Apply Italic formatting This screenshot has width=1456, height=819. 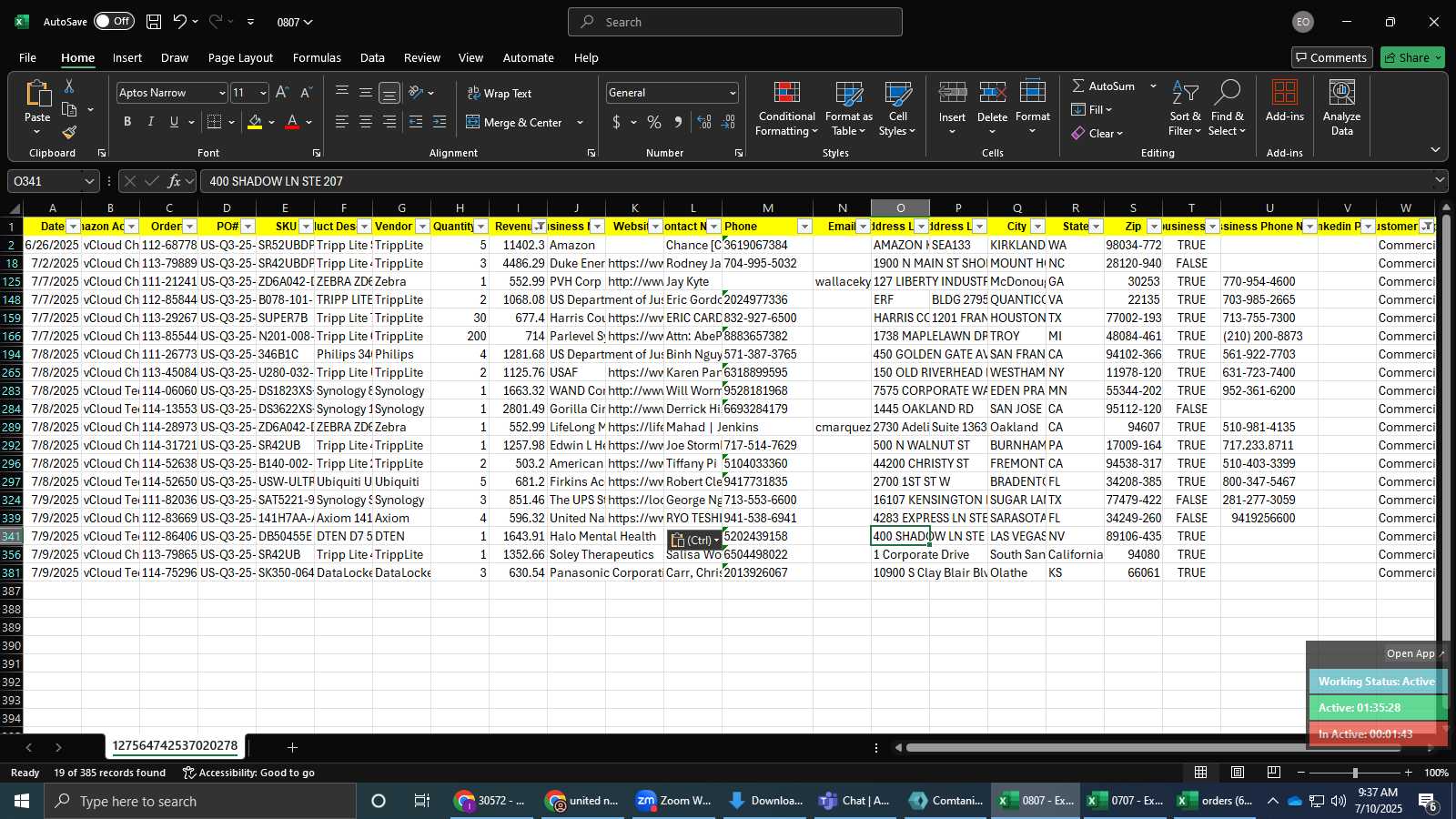(x=151, y=122)
